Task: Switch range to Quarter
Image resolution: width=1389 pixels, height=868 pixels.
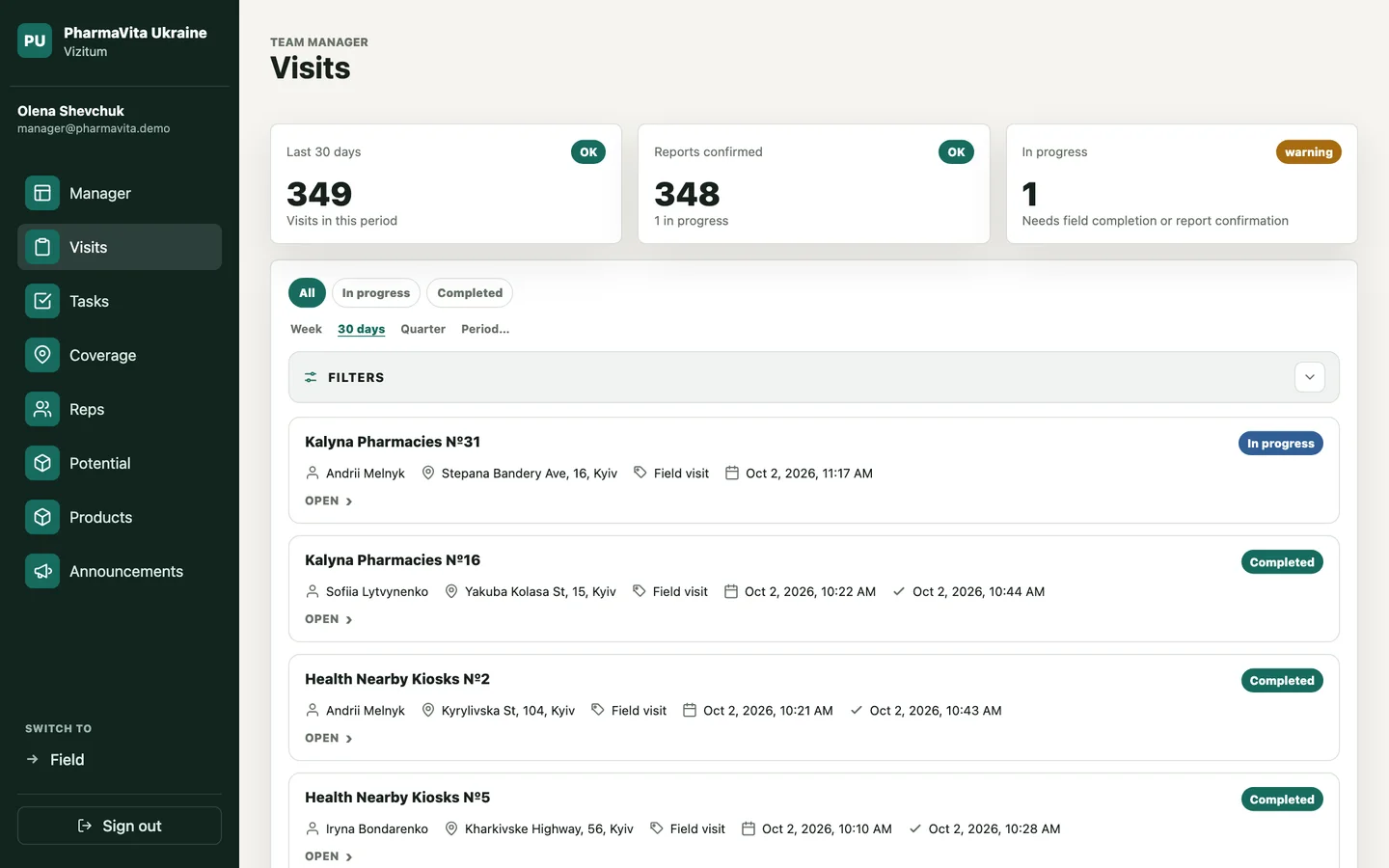Action: 422,329
